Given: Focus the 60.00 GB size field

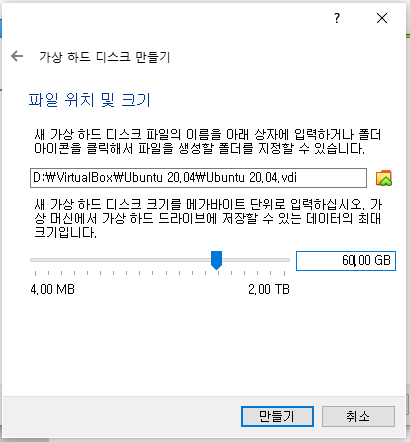Looking at the screenshot, I should coord(346,261).
